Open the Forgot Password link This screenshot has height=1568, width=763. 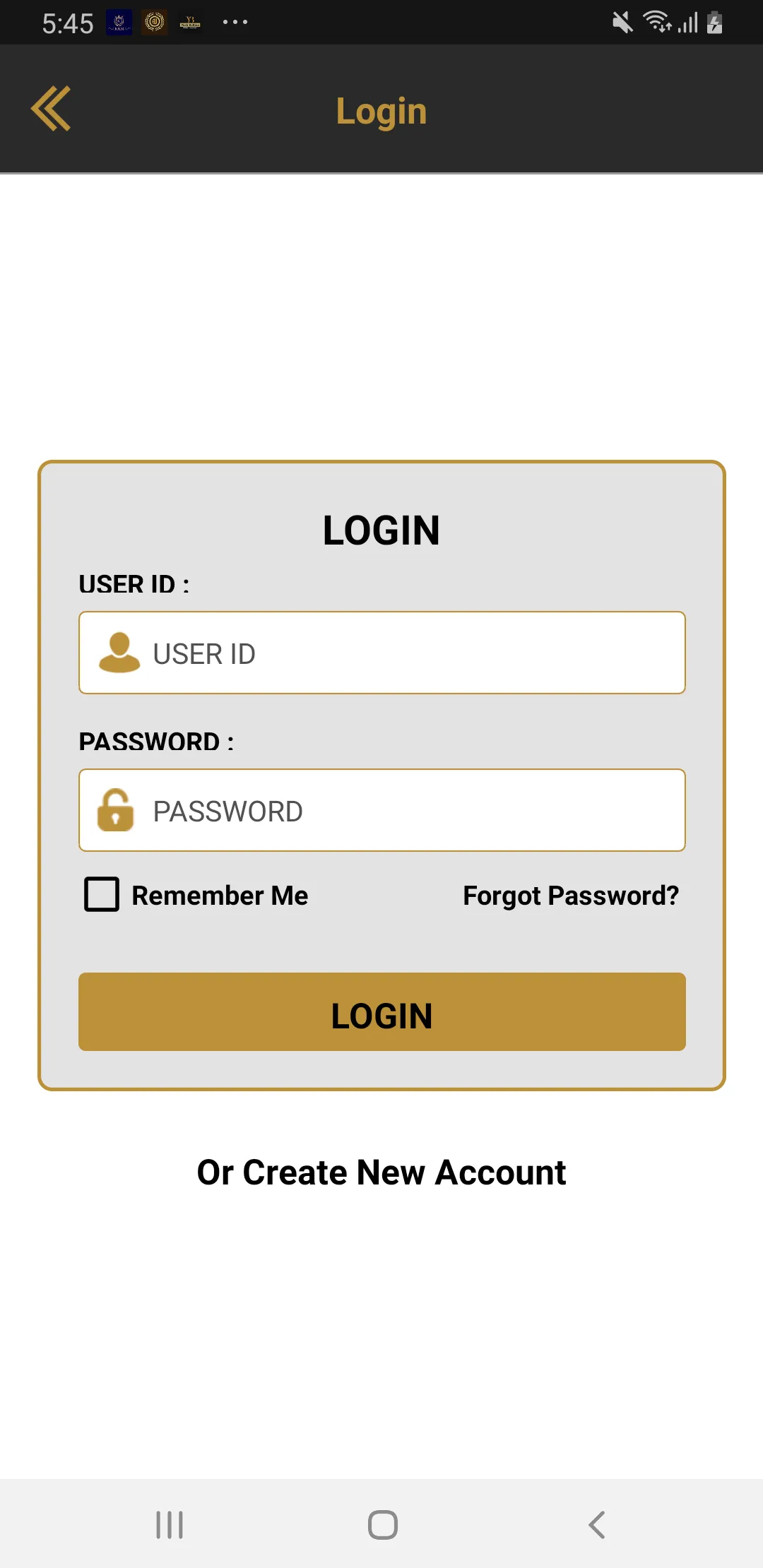[570, 896]
